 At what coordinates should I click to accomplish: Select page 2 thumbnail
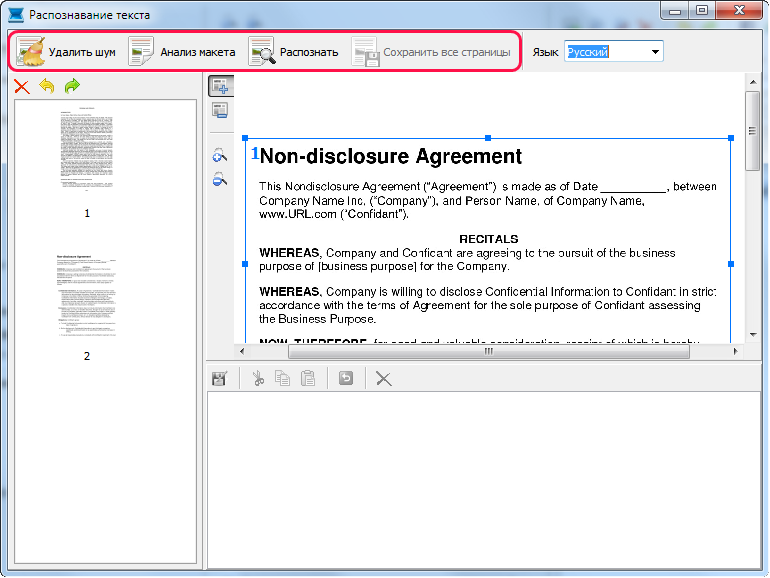tap(87, 296)
